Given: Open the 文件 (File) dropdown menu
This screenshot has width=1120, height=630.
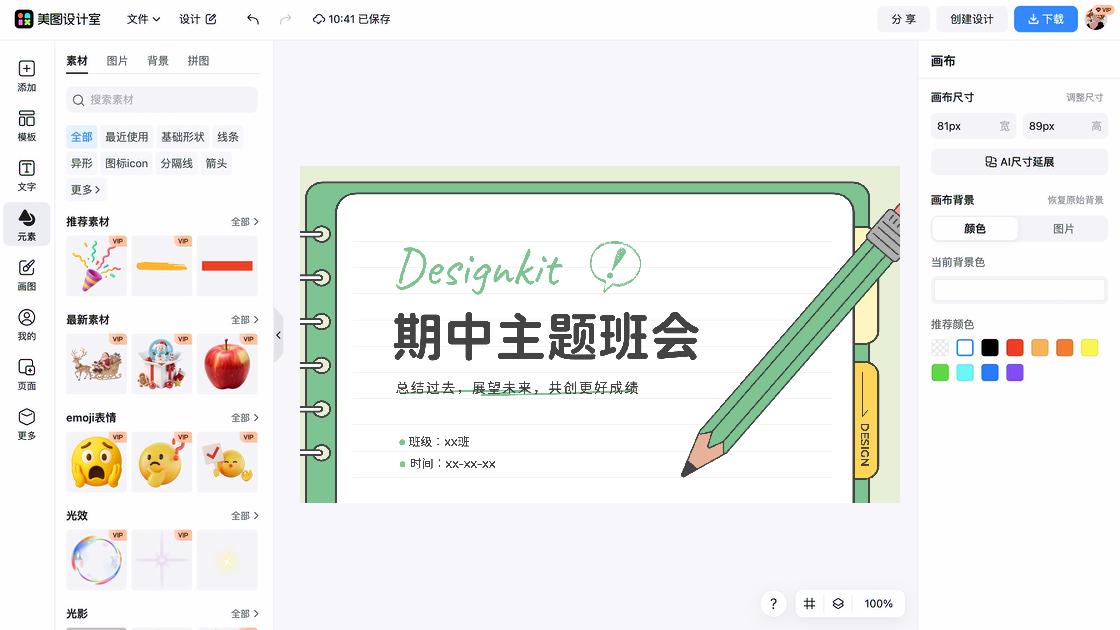Looking at the screenshot, I should (143, 19).
